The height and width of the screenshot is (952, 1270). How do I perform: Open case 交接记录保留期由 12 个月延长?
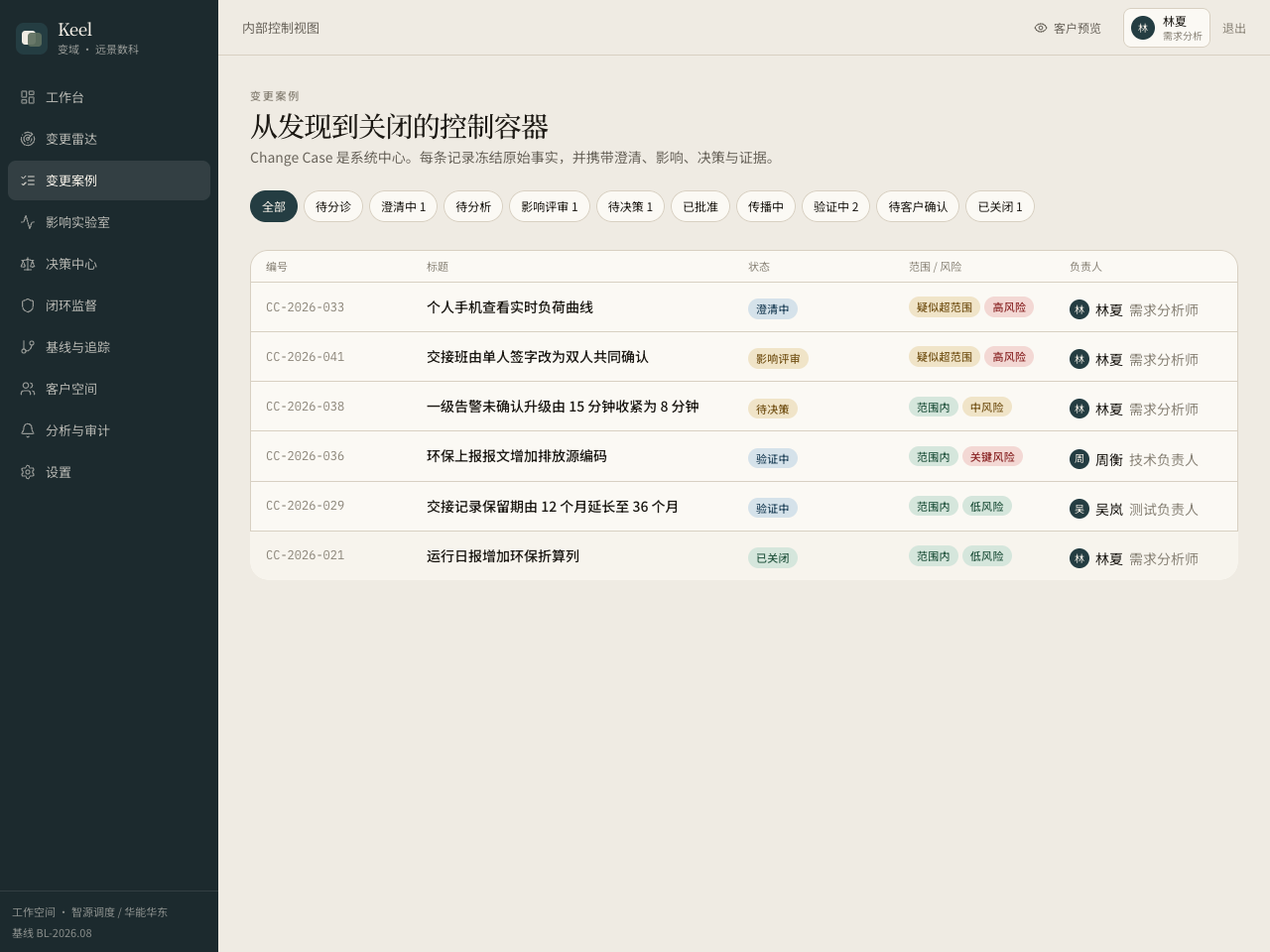(553, 507)
